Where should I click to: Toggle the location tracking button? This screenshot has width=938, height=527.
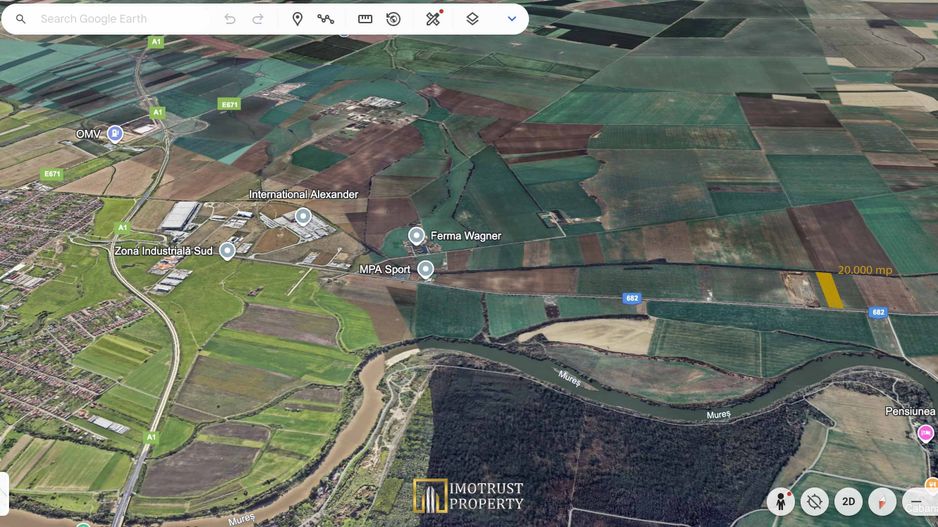814,501
